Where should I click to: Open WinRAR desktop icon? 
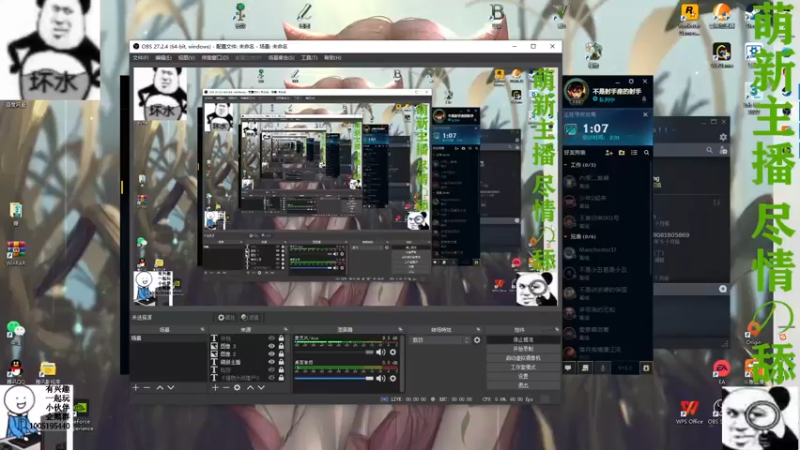point(16,253)
